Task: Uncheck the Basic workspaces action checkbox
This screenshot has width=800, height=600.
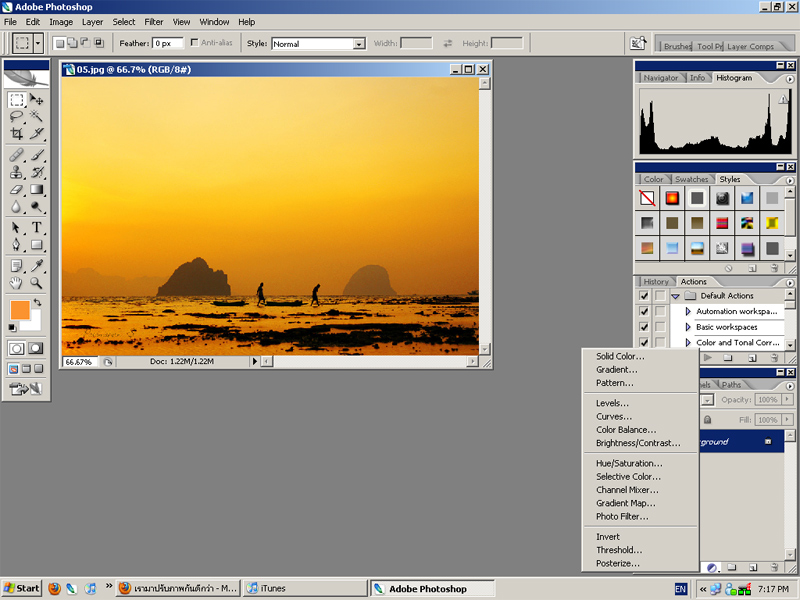Action: (x=644, y=327)
